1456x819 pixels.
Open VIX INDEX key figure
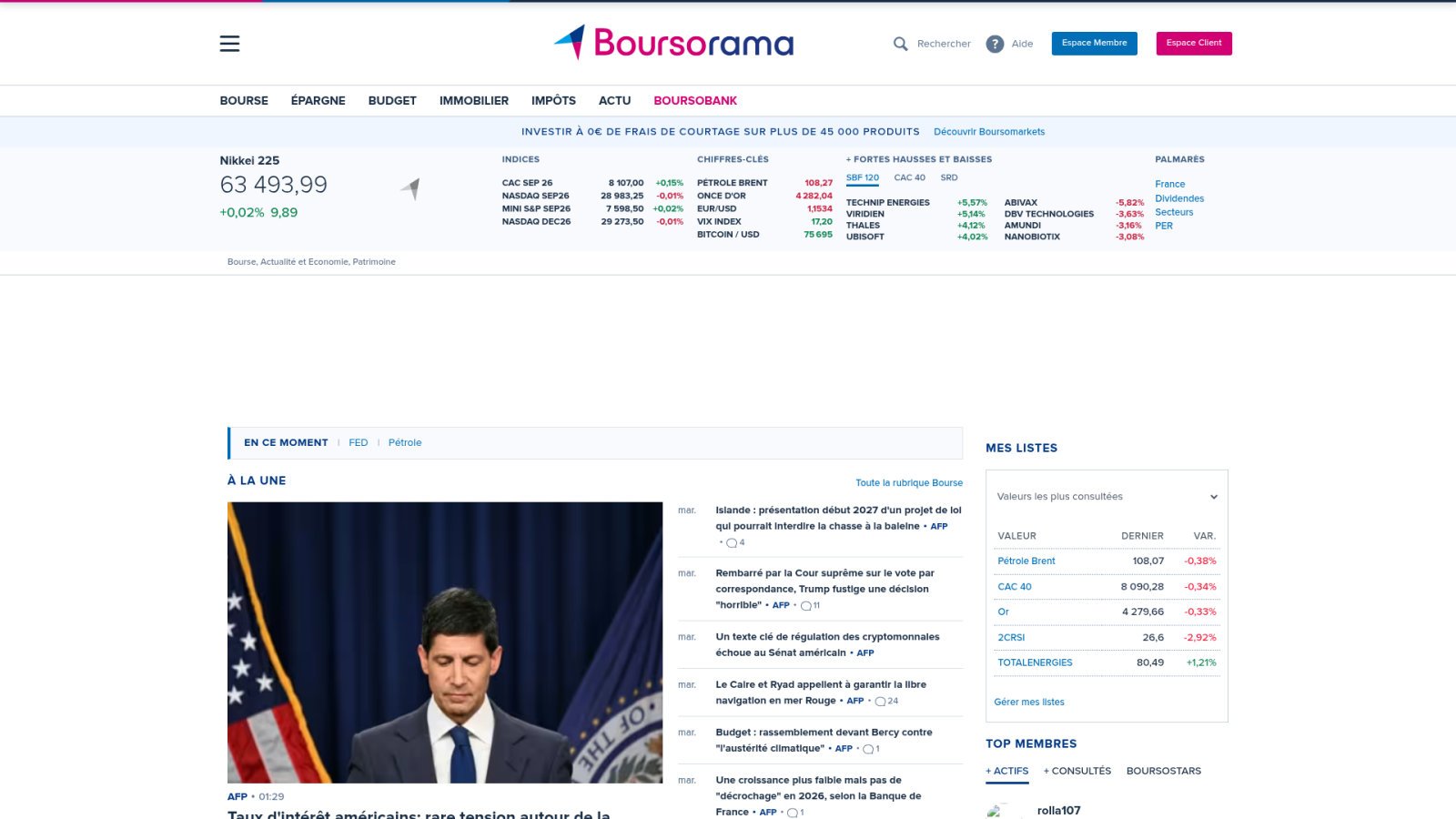(x=719, y=221)
